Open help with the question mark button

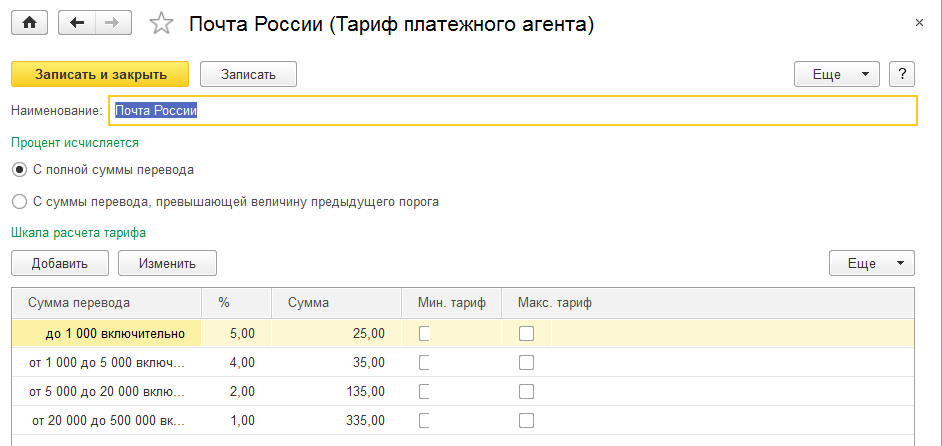tap(902, 74)
